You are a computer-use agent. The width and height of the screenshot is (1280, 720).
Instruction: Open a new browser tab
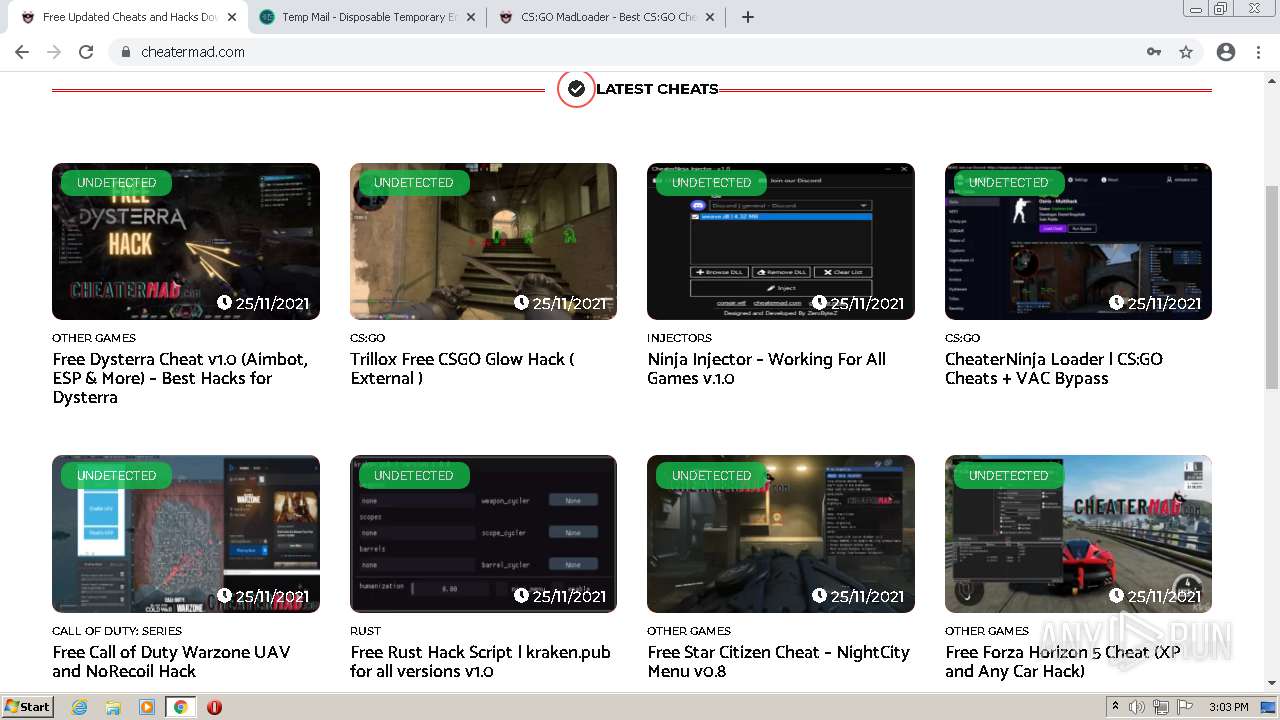click(x=748, y=17)
